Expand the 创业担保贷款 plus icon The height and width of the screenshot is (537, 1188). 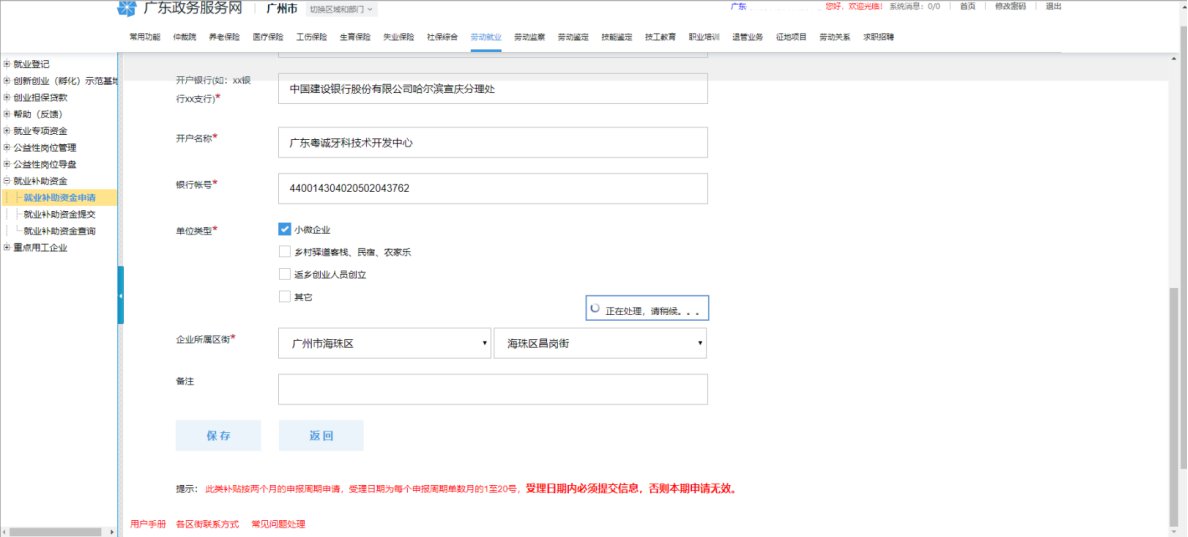[7, 98]
